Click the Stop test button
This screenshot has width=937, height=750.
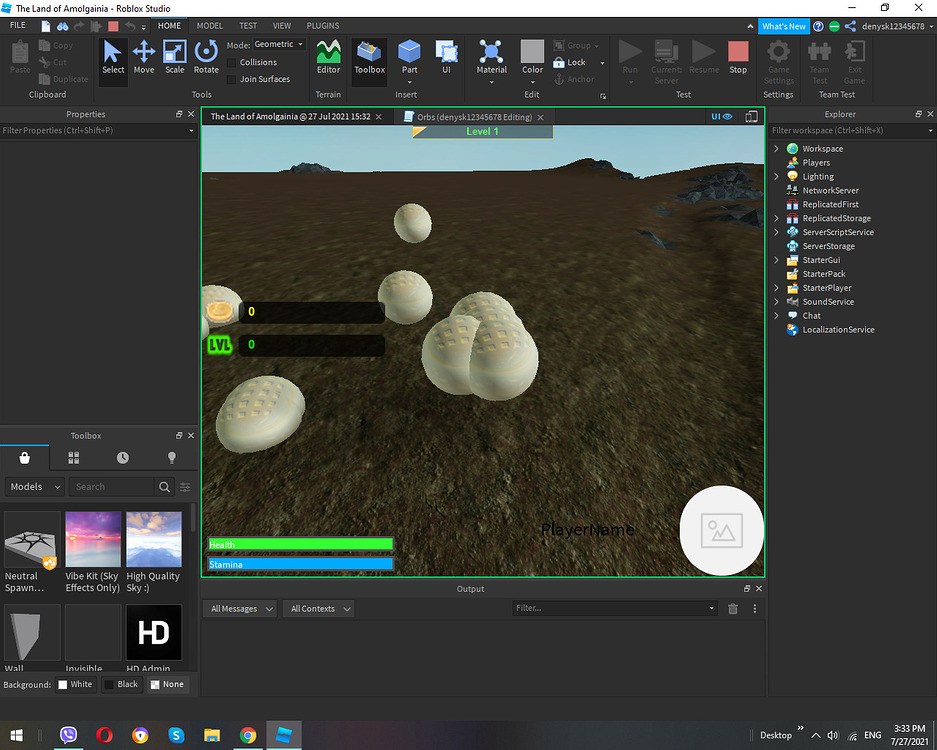click(738, 58)
